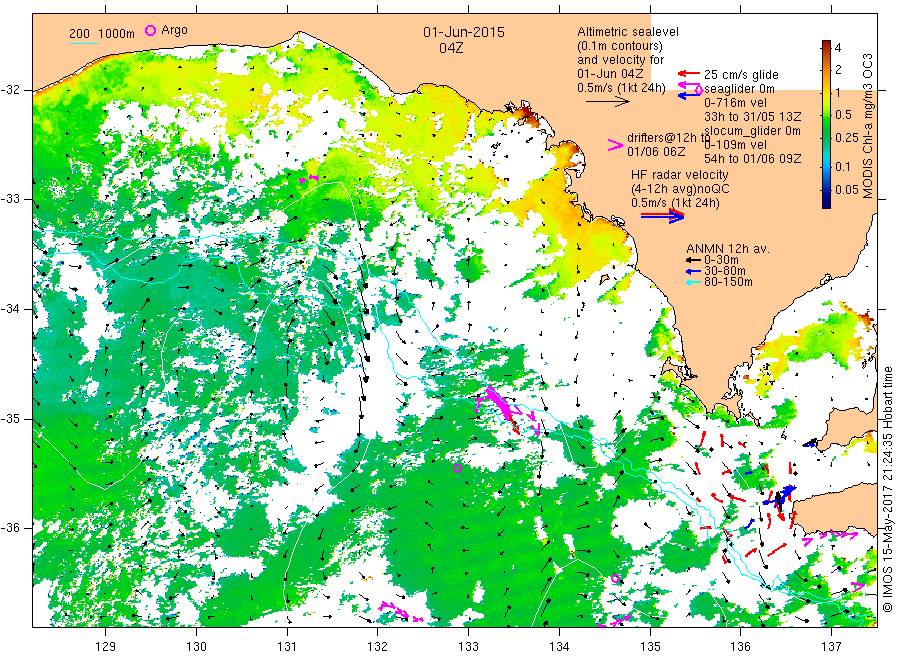
Task: Click the 'ANMN 12h av.' heading
Action: (x=728, y=249)
